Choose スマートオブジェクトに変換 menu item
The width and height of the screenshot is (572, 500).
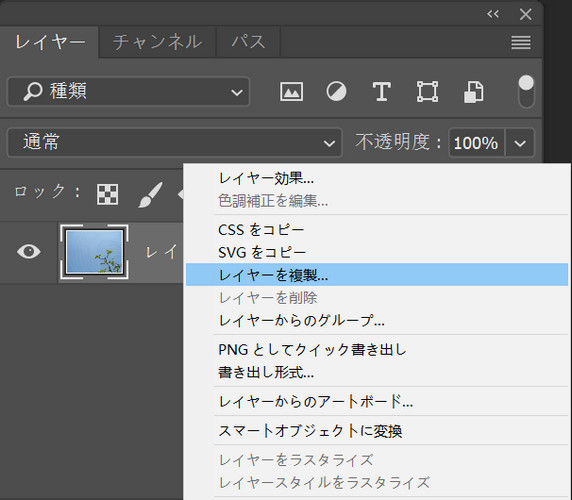tap(377, 431)
